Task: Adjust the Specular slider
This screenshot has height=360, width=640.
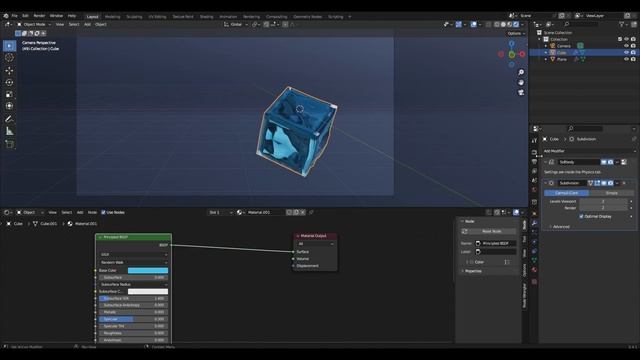Action: 133,319
